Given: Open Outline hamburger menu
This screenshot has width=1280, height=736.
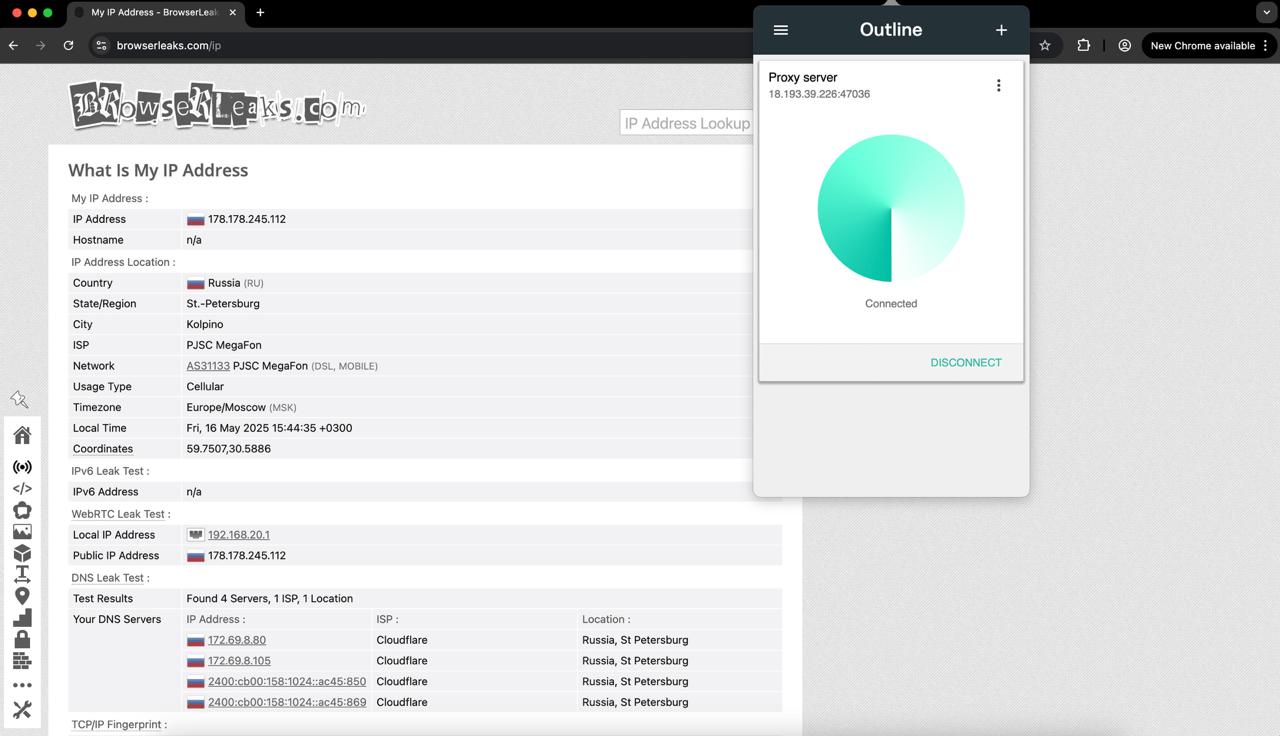Looking at the screenshot, I should point(781,30).
